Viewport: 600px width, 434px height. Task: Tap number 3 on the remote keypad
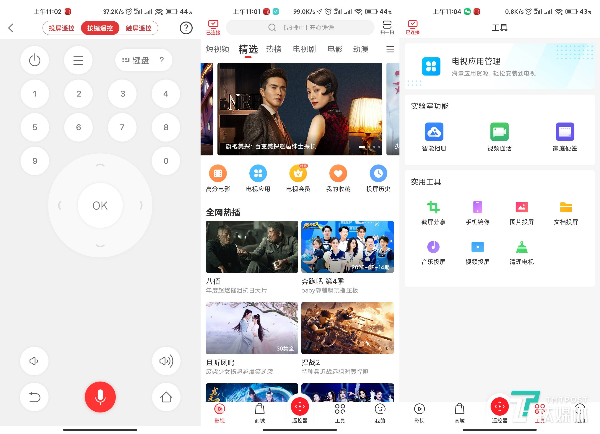click(122, 94)
